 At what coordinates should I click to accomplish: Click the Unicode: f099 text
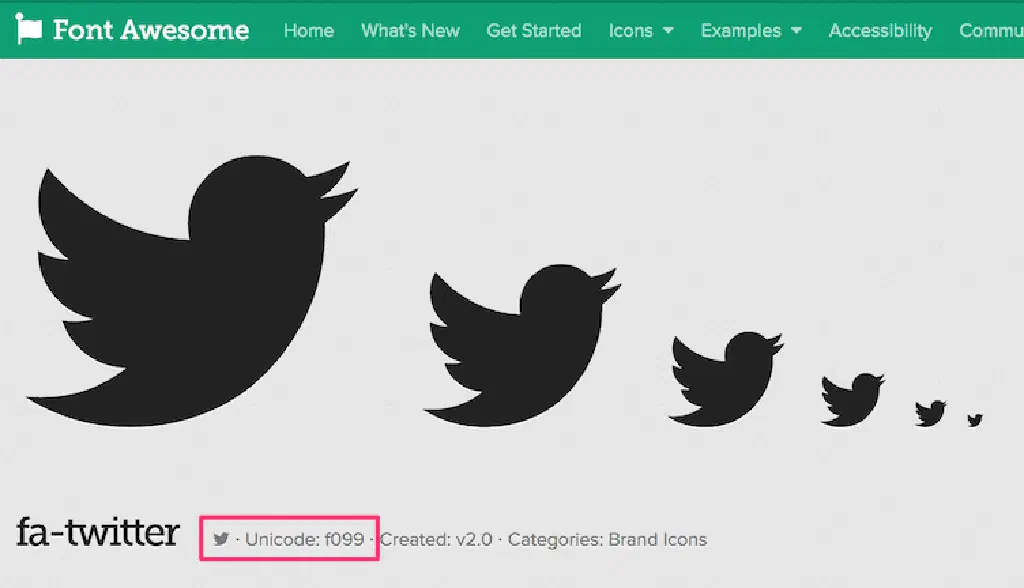tap(305, 540)
